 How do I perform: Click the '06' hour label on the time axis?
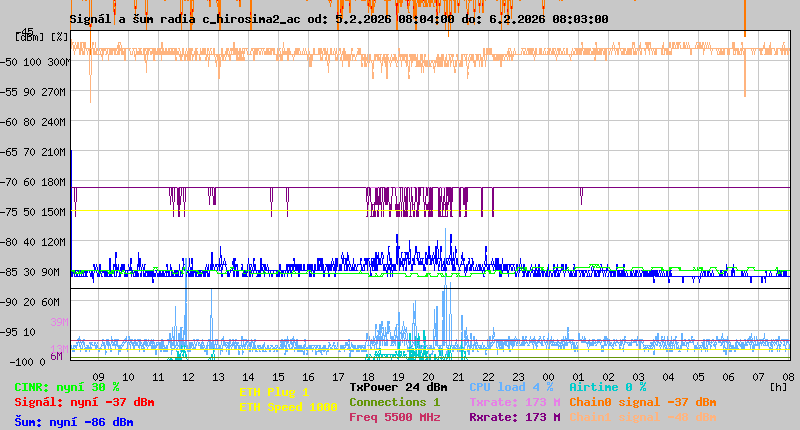point(729,377)
